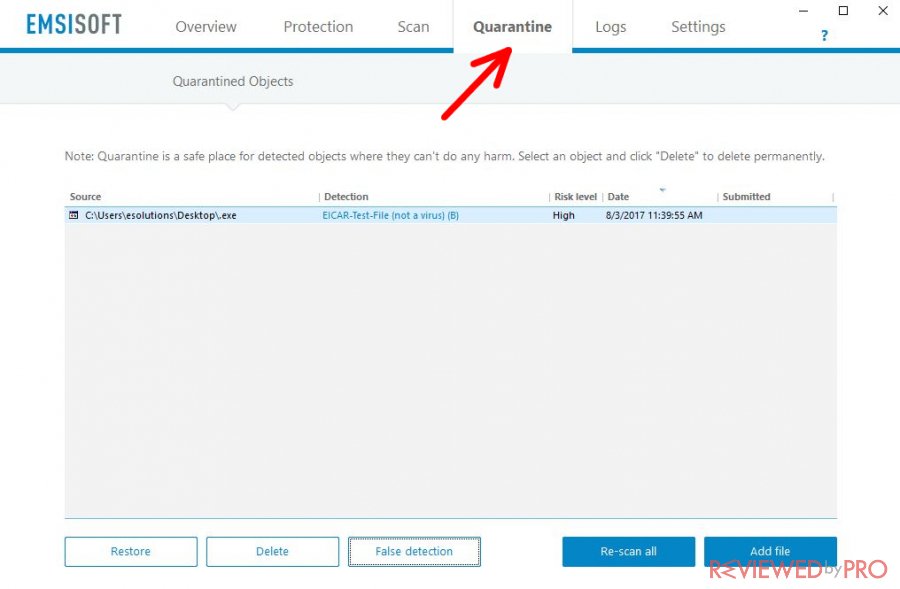This screenshot has width=900, height=589.
Task: Open the Logs tab
Action: pyautogui.click(x=611, y=27)
